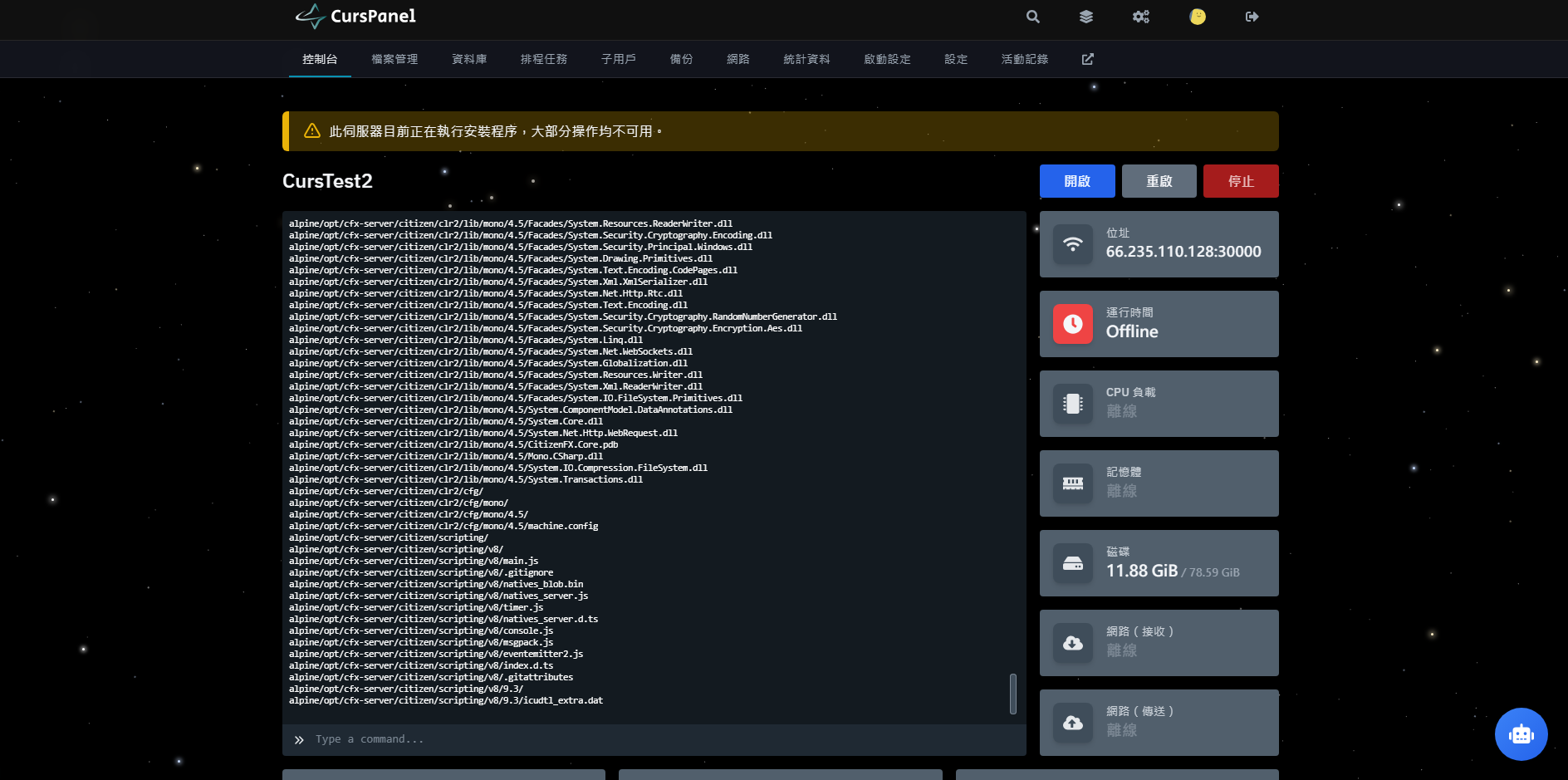Open the account avatar icon
Image resolution: width=1568 pixels, height=780 pixels.
(1197, 17)
